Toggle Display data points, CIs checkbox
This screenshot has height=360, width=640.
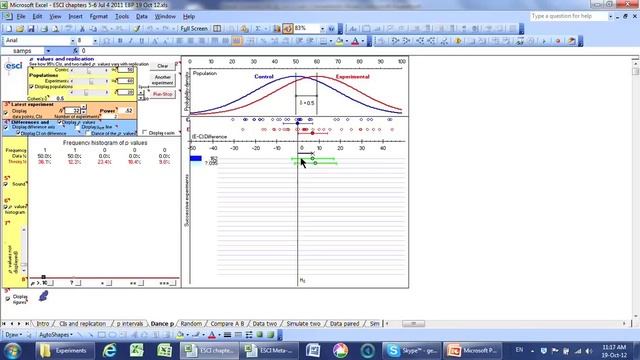coord(6,113)
